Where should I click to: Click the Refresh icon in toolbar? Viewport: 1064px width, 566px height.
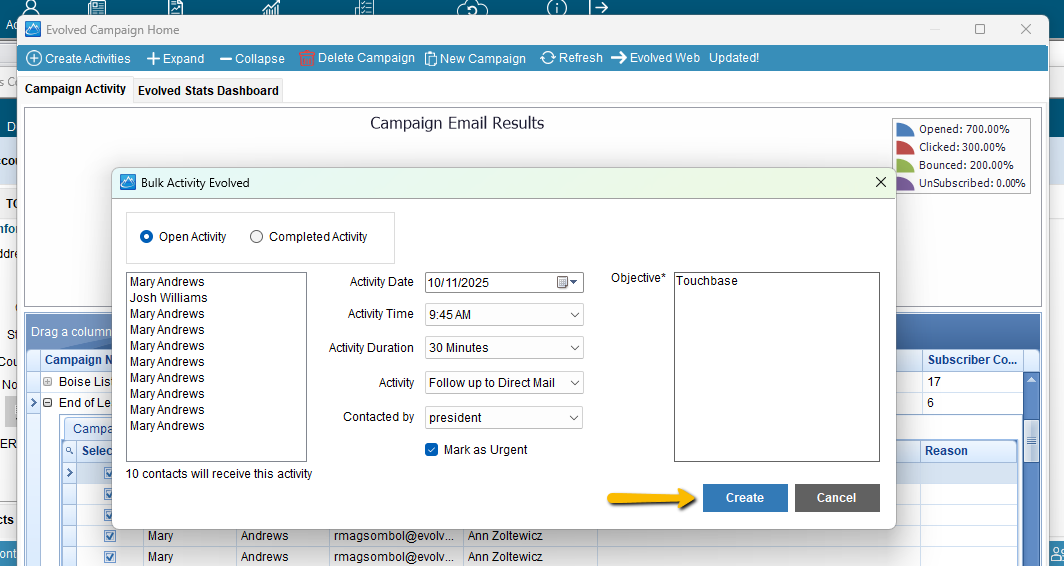(x=548, y=58)
